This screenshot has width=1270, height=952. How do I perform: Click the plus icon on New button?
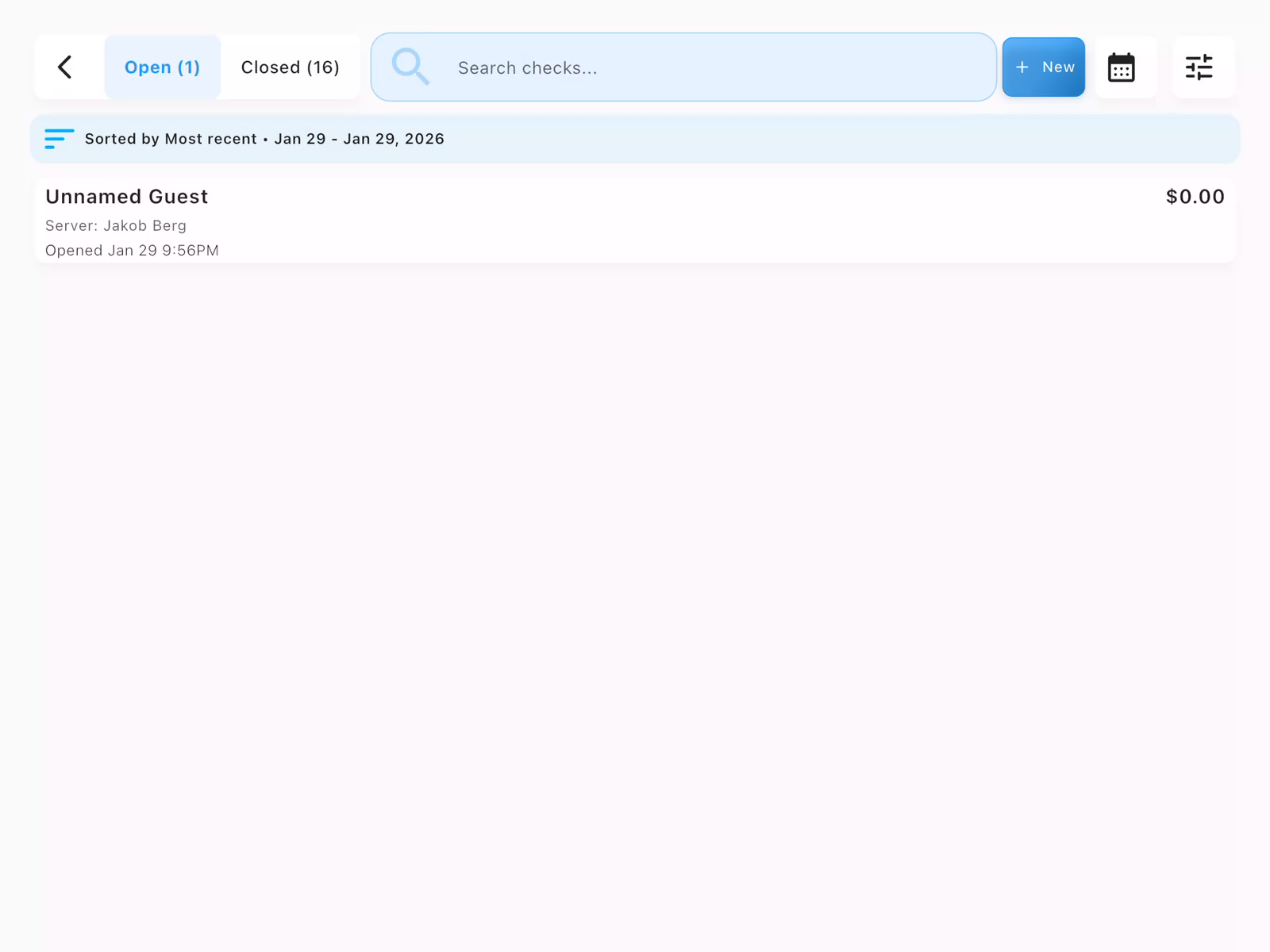(1022, 67)
